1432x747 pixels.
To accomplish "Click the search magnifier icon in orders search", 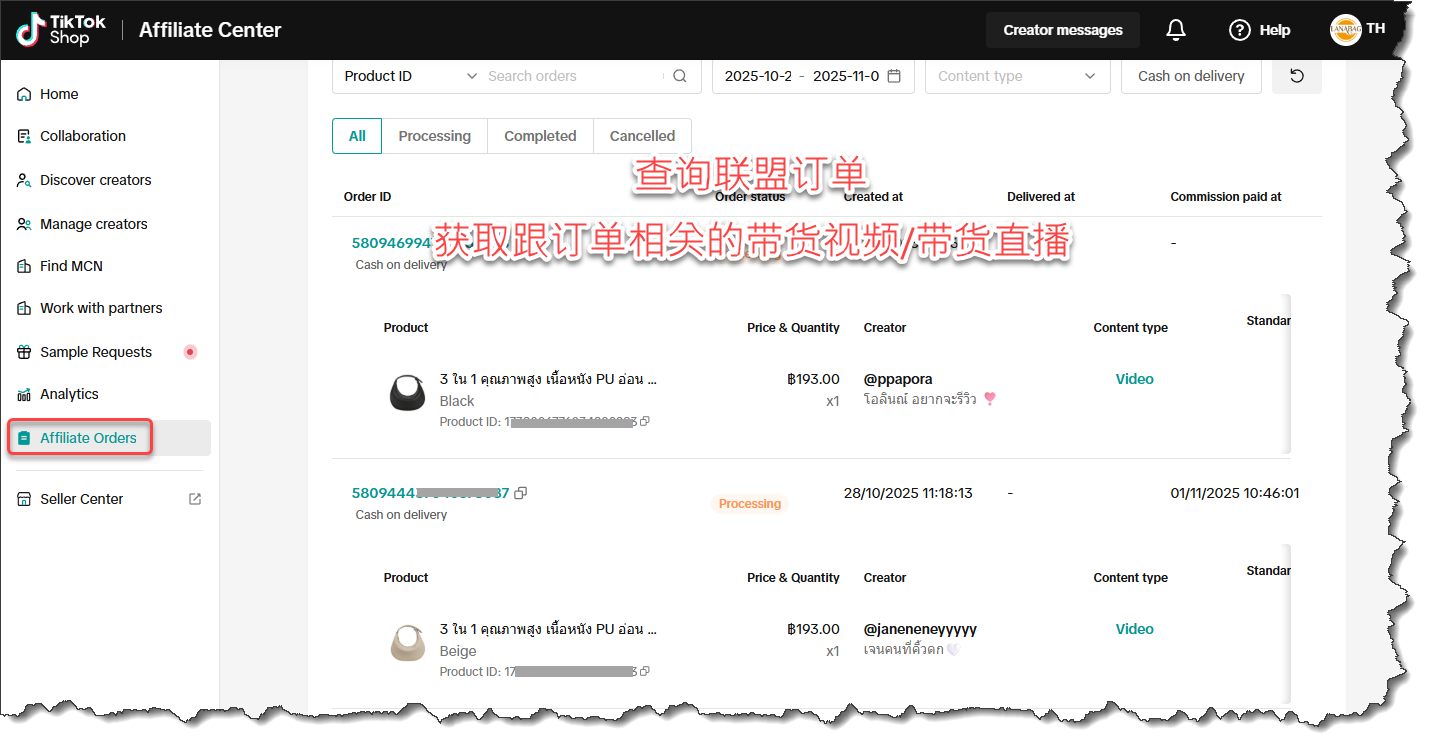I will (x=680, y=76).
